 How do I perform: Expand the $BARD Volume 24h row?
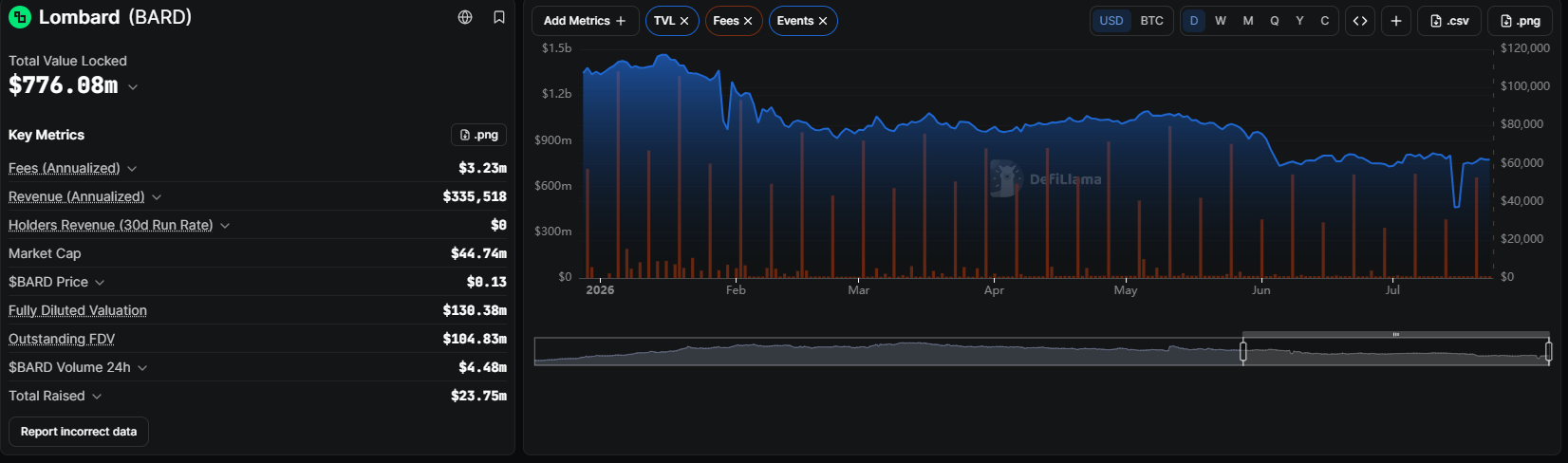(x=142, y=367)
